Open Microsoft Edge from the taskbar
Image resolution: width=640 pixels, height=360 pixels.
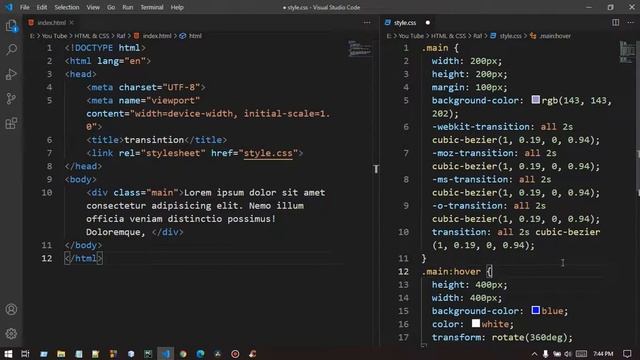pos(200,353)
